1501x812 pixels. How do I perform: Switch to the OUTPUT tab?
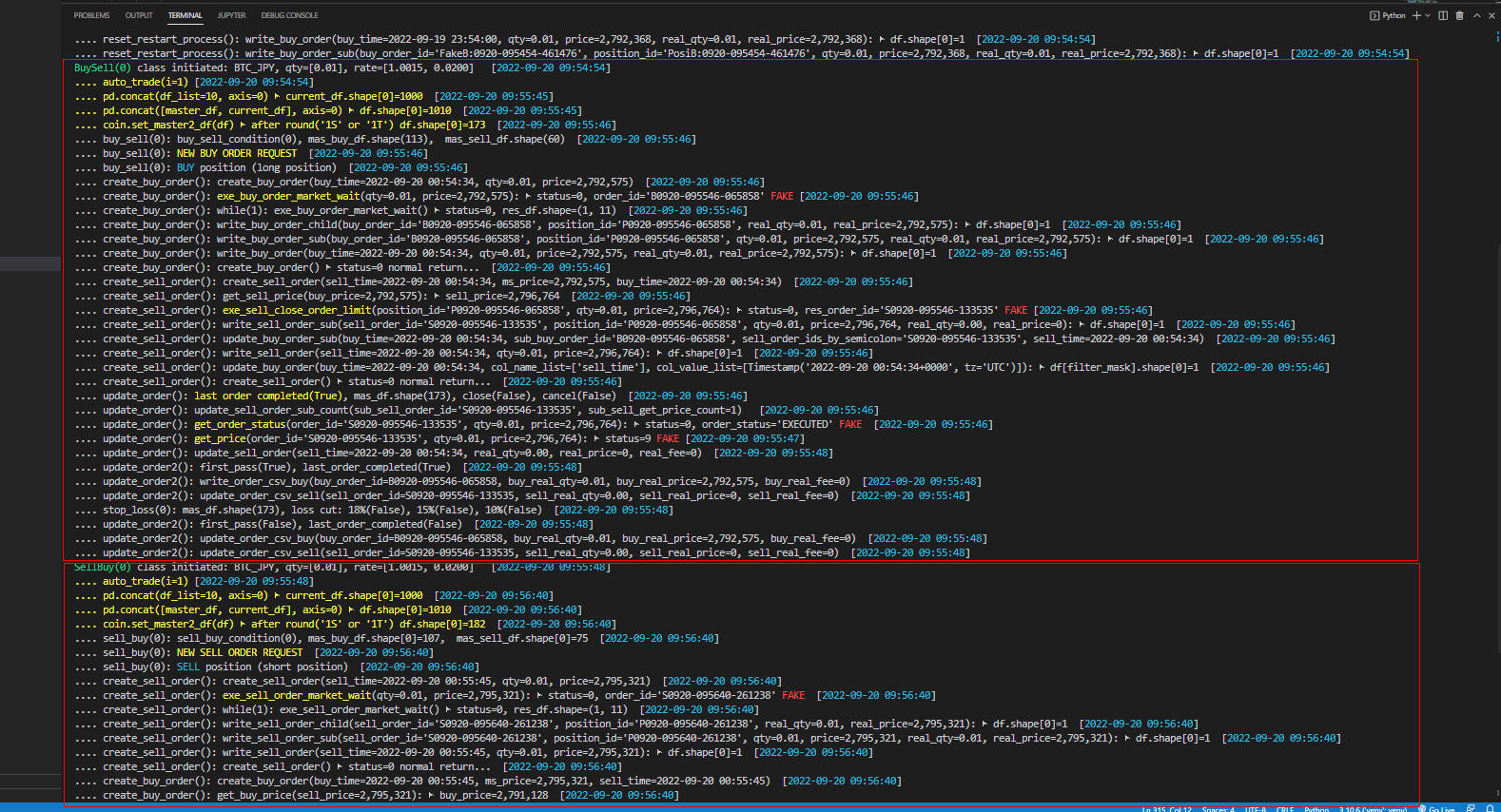click(x=139, y=15)
